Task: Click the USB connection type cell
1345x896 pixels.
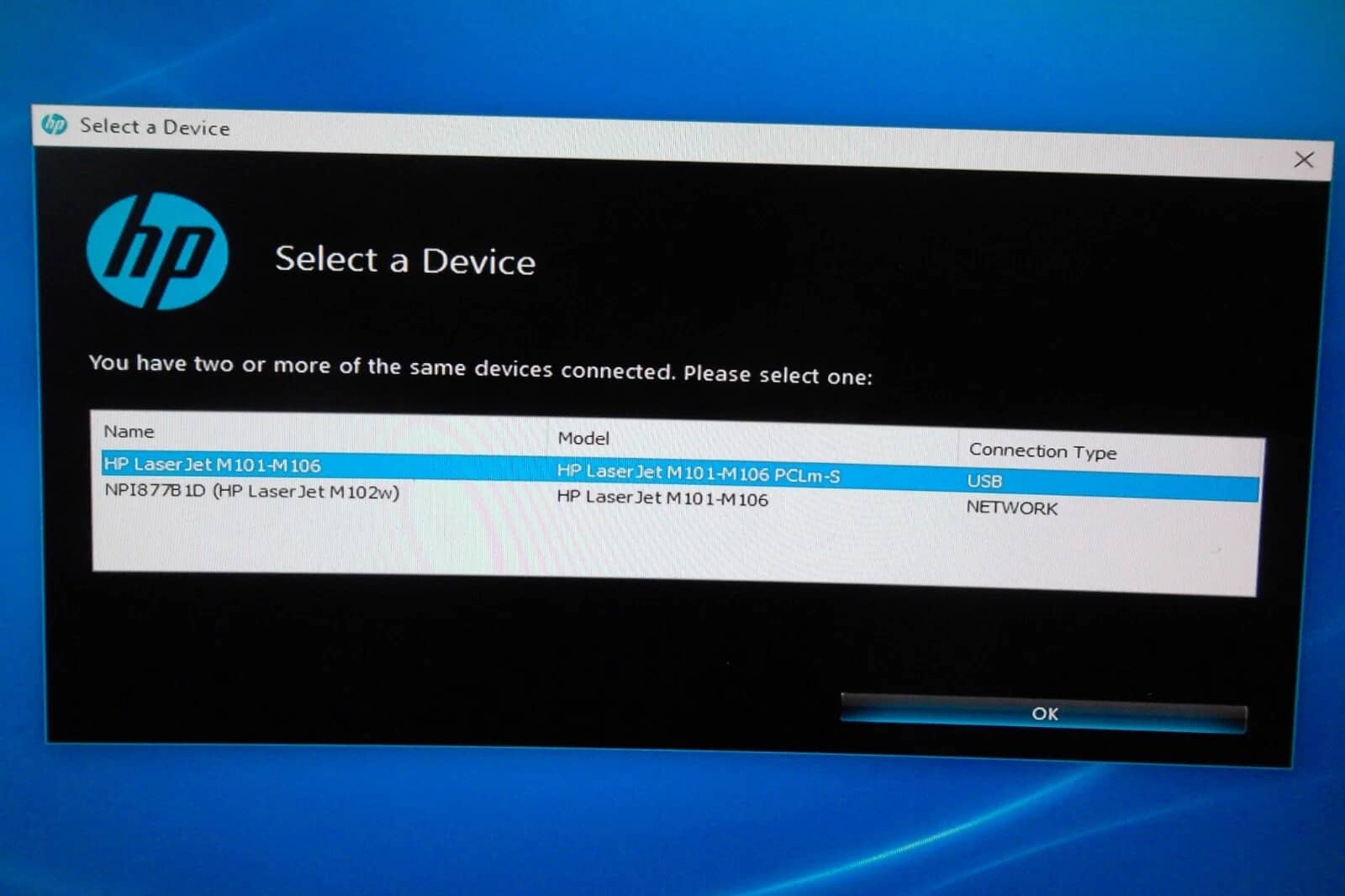Action: tap(984, 481)
